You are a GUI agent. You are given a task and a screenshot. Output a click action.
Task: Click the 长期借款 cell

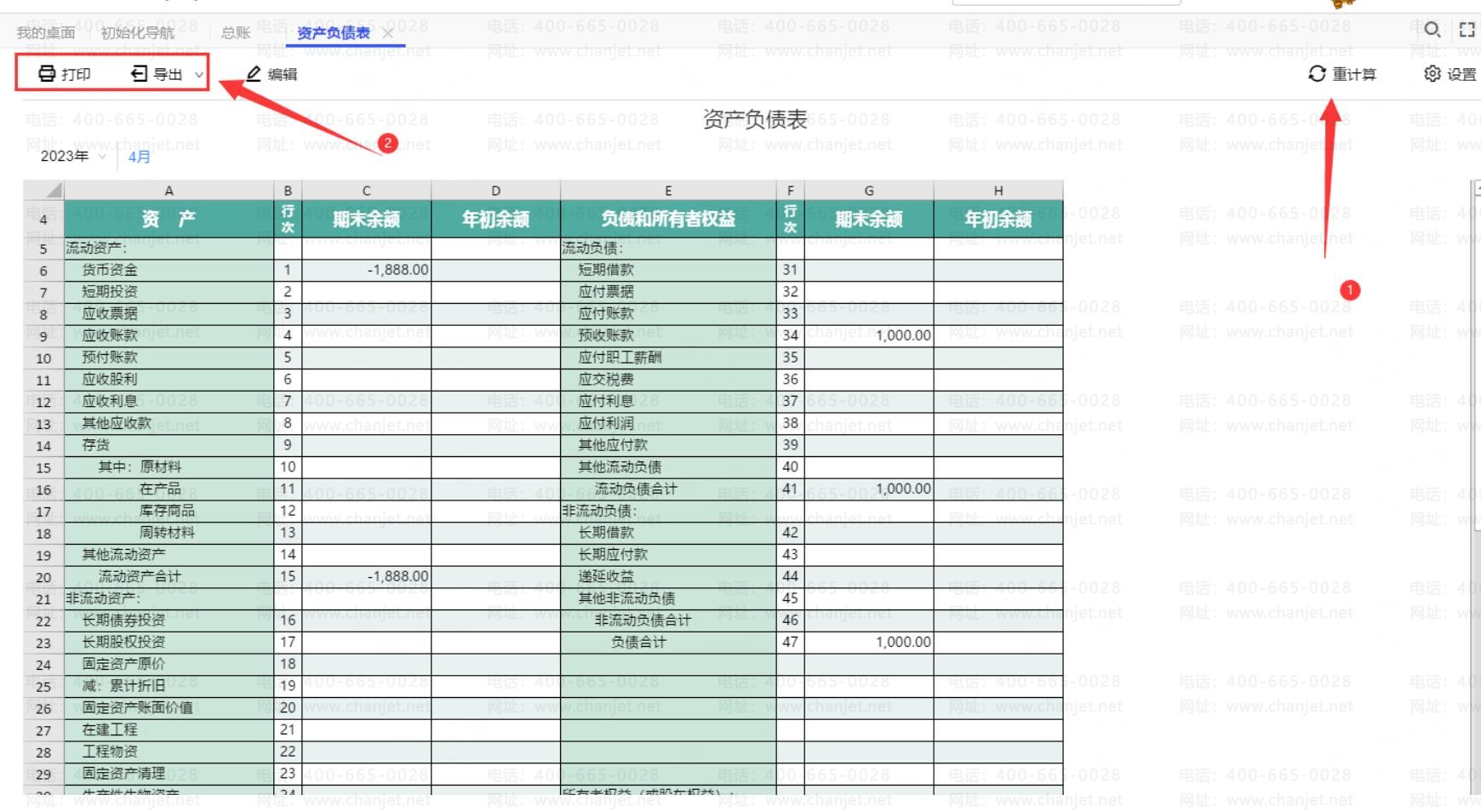pyautogui.click(x=668, y=533)
